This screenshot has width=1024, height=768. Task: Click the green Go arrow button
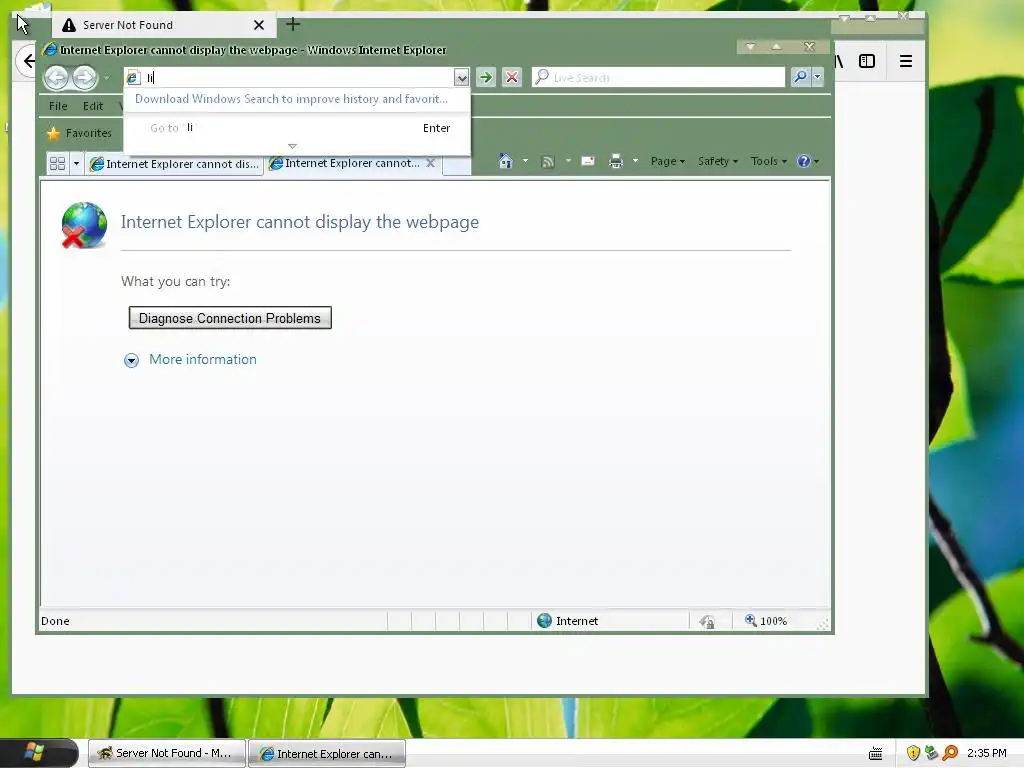[x=485, y=77]
